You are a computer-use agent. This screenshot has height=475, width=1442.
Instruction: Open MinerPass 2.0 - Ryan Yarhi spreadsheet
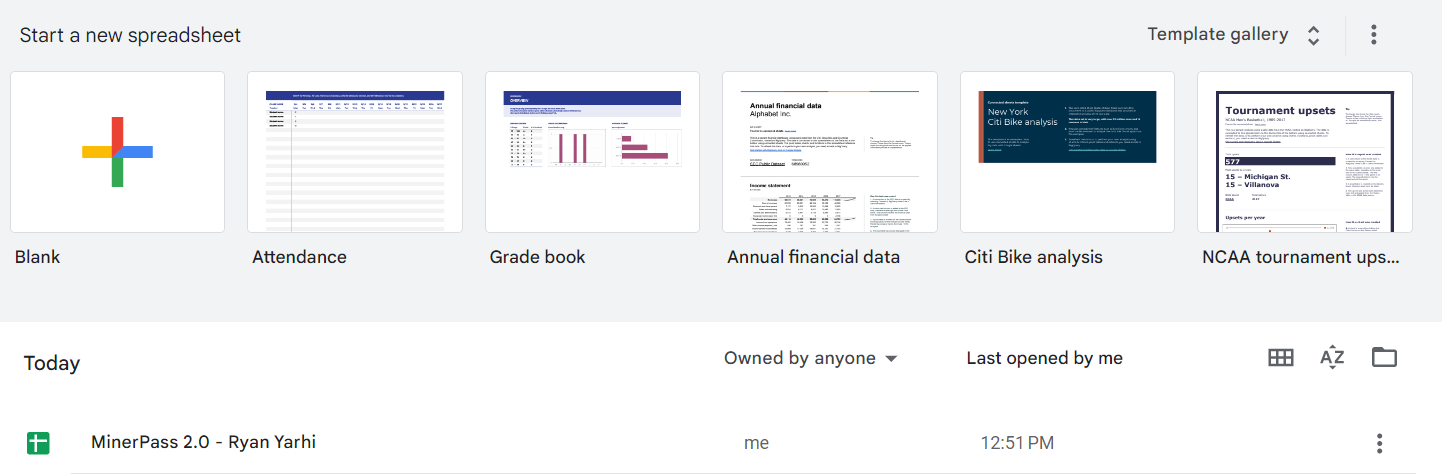203,442
